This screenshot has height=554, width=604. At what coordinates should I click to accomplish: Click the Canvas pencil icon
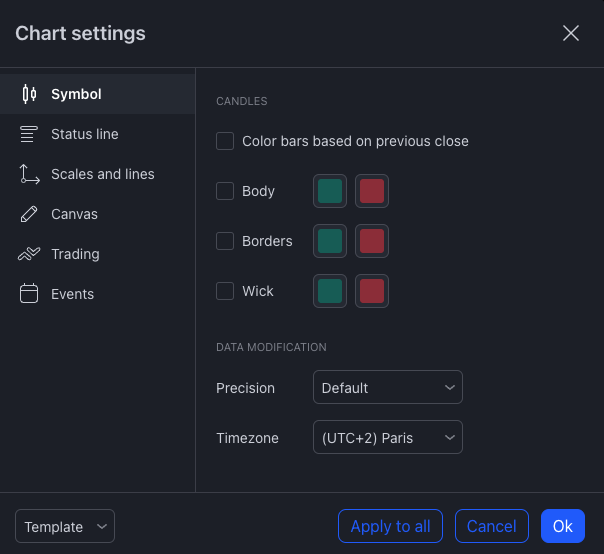tap(29, 214)
